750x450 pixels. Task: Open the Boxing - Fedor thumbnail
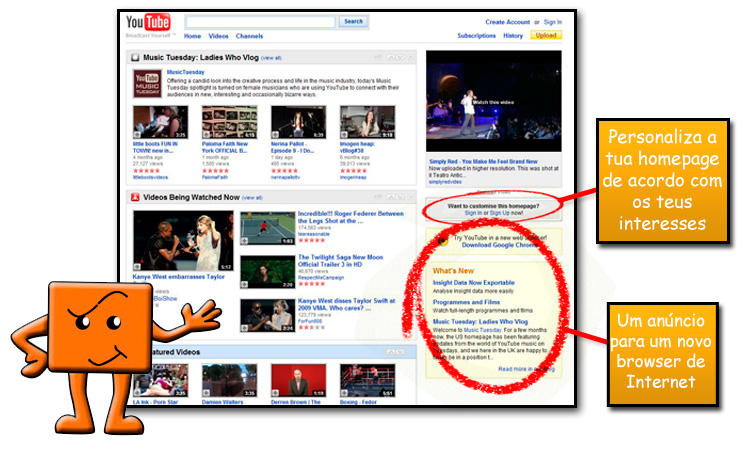pyautogui.click(x=367, y=380)
